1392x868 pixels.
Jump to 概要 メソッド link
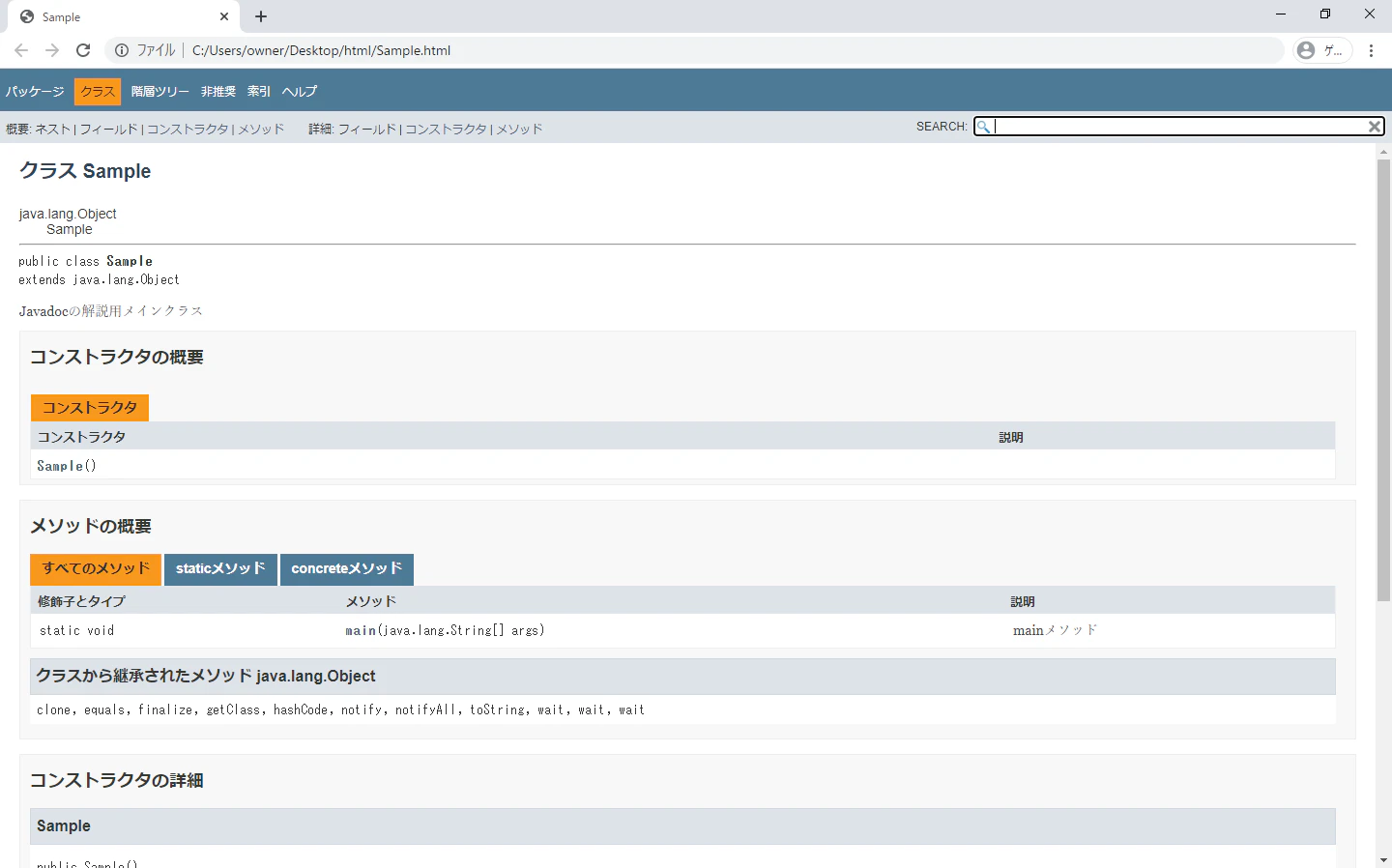click(x=261, y=129)
